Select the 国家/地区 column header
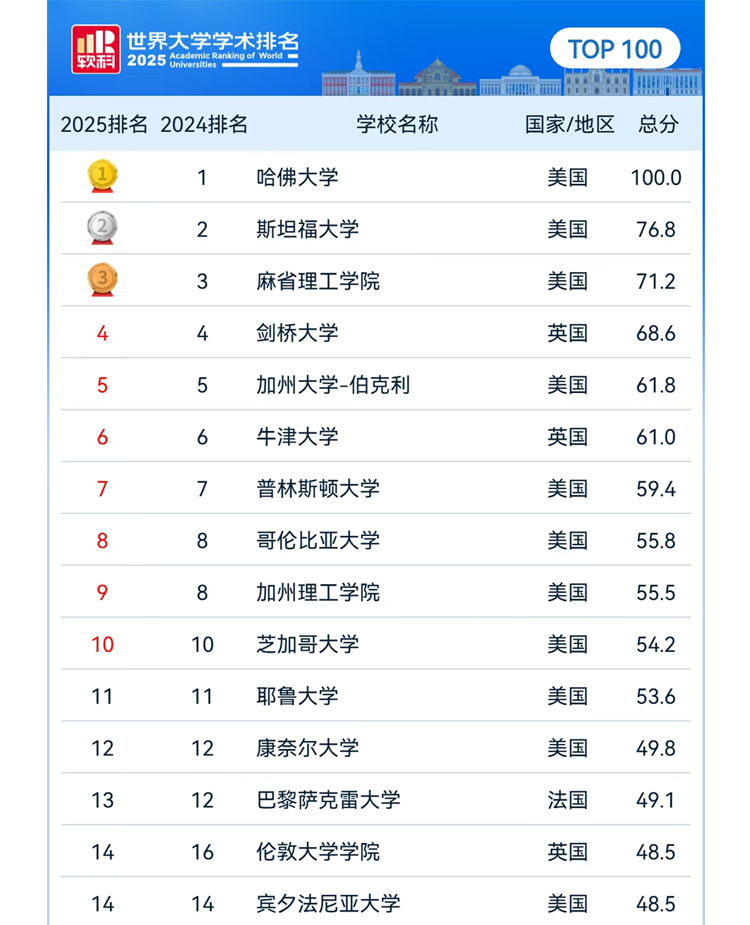 point(570,125)
